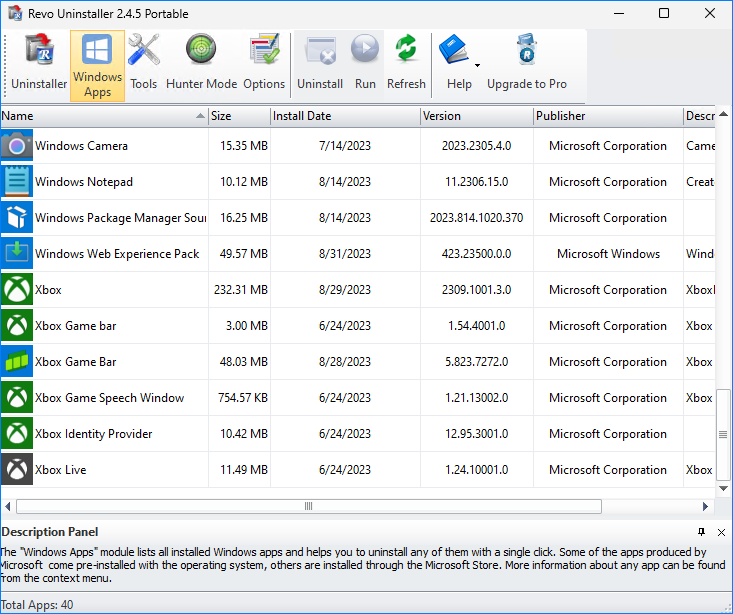Sort the list by Name column
Screen dimensions: 733x614
(104, 116)
